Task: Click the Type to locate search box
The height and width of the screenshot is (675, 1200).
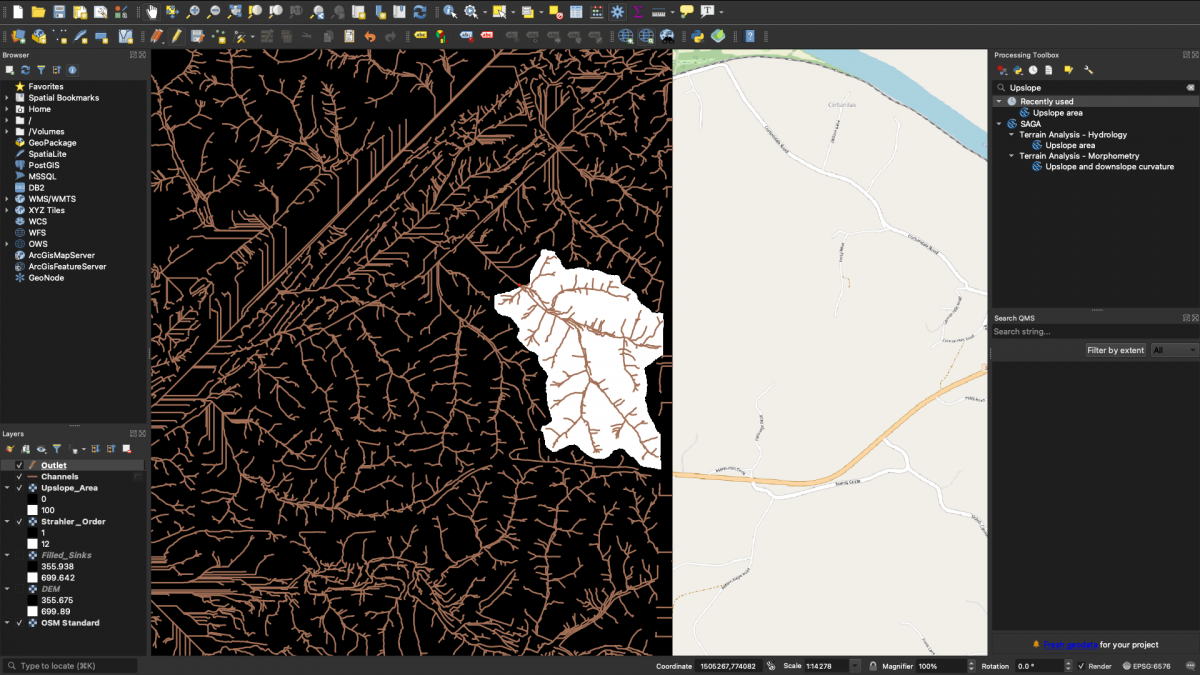Action: point(70,666)
